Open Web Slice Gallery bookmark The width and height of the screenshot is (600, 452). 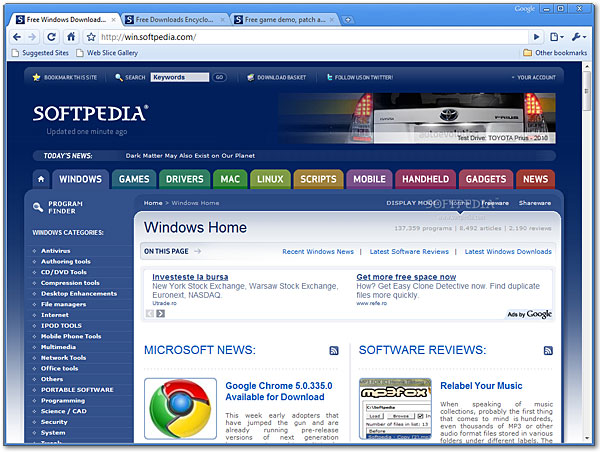107,53
